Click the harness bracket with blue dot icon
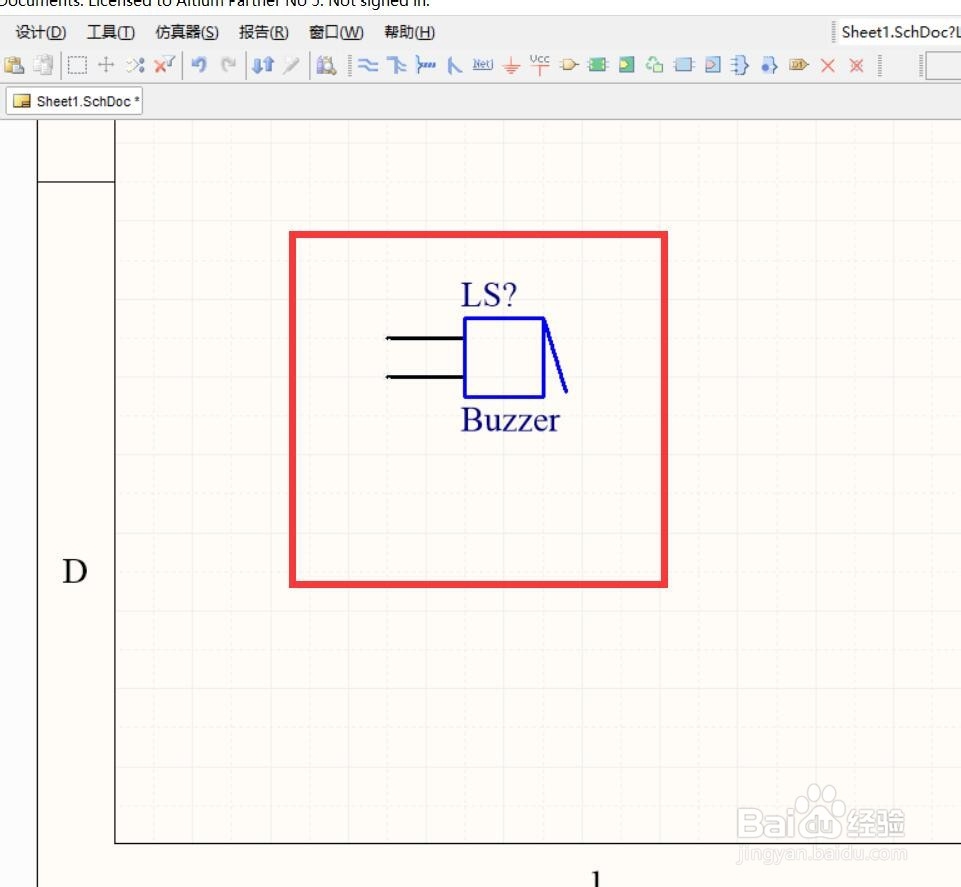The height and width of the screenshot is (887, 961). click(x=769, y=65)
